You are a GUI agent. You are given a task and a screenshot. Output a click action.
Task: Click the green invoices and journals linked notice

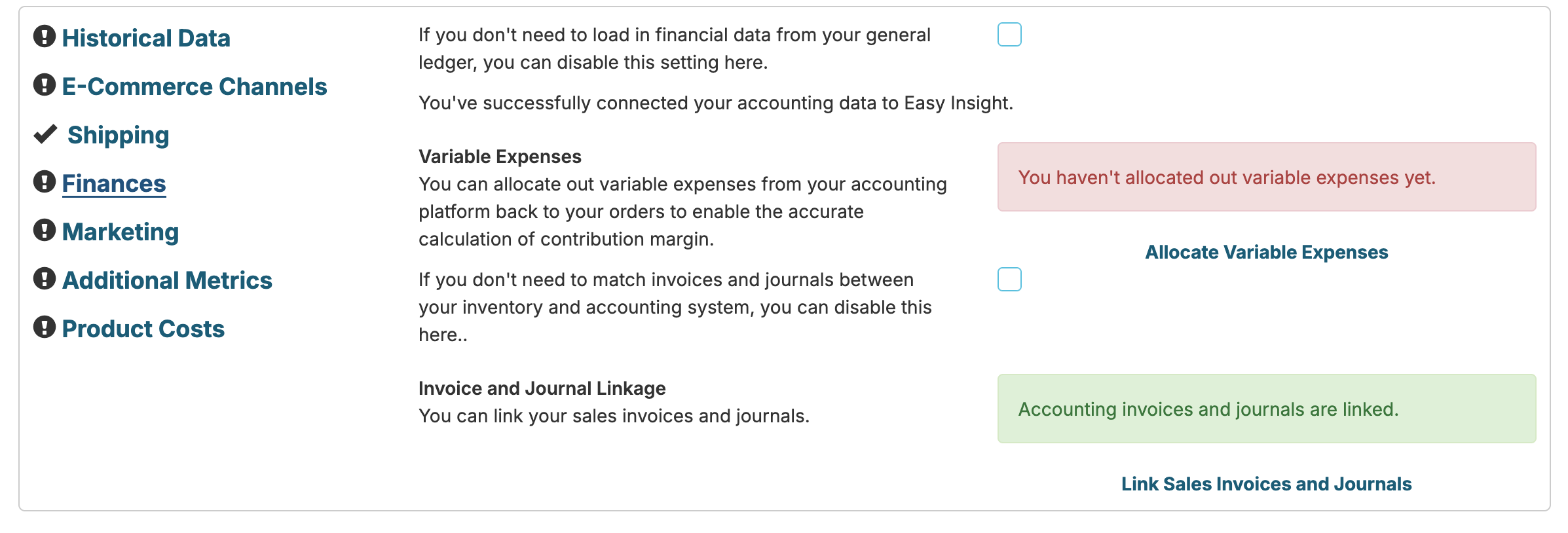(1266, 409)
